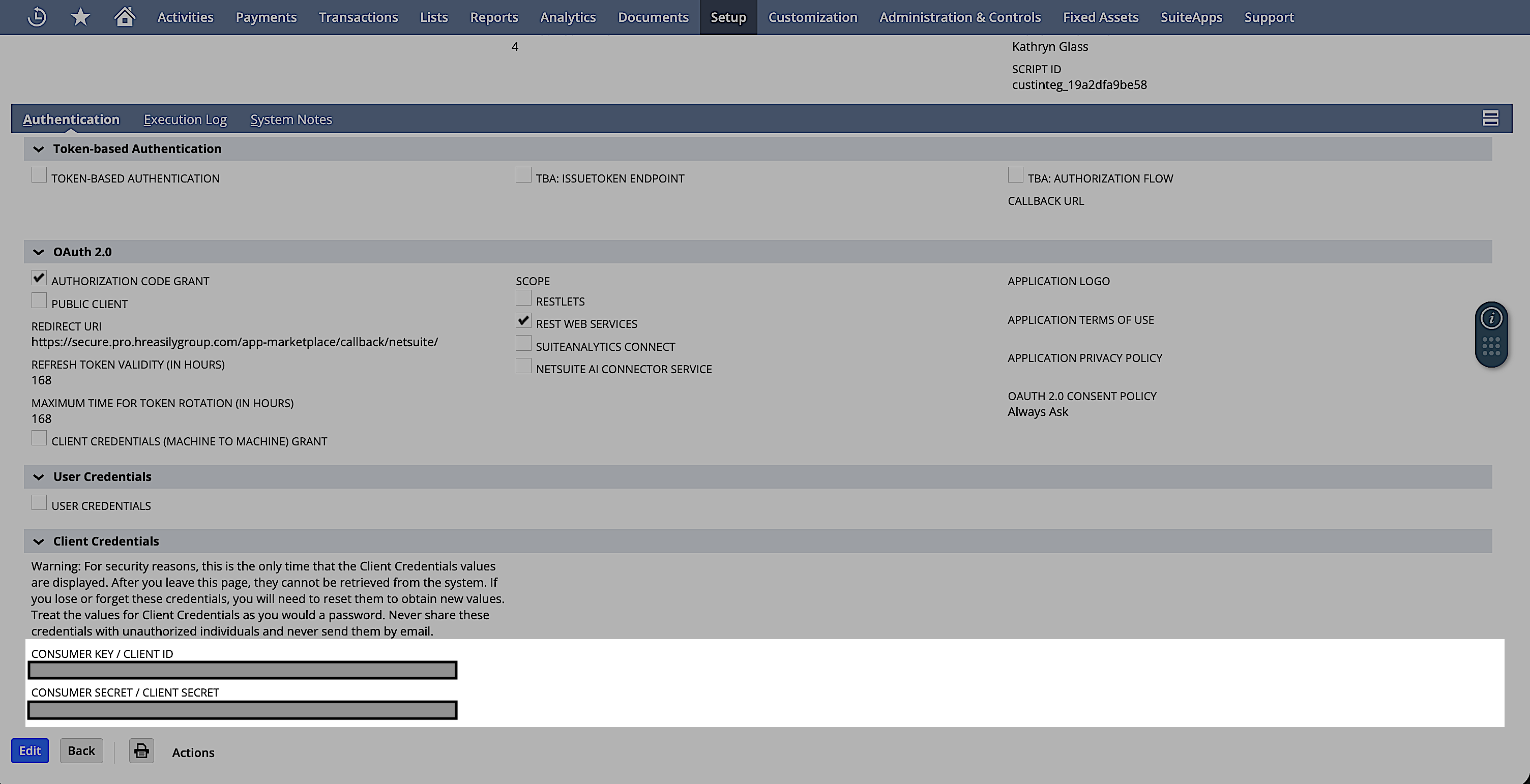Image resolution: width=1530 pixels, height=784 pixels.
Task: Enable the Token-Based Authentication checkbox
Action: [39, 175]
